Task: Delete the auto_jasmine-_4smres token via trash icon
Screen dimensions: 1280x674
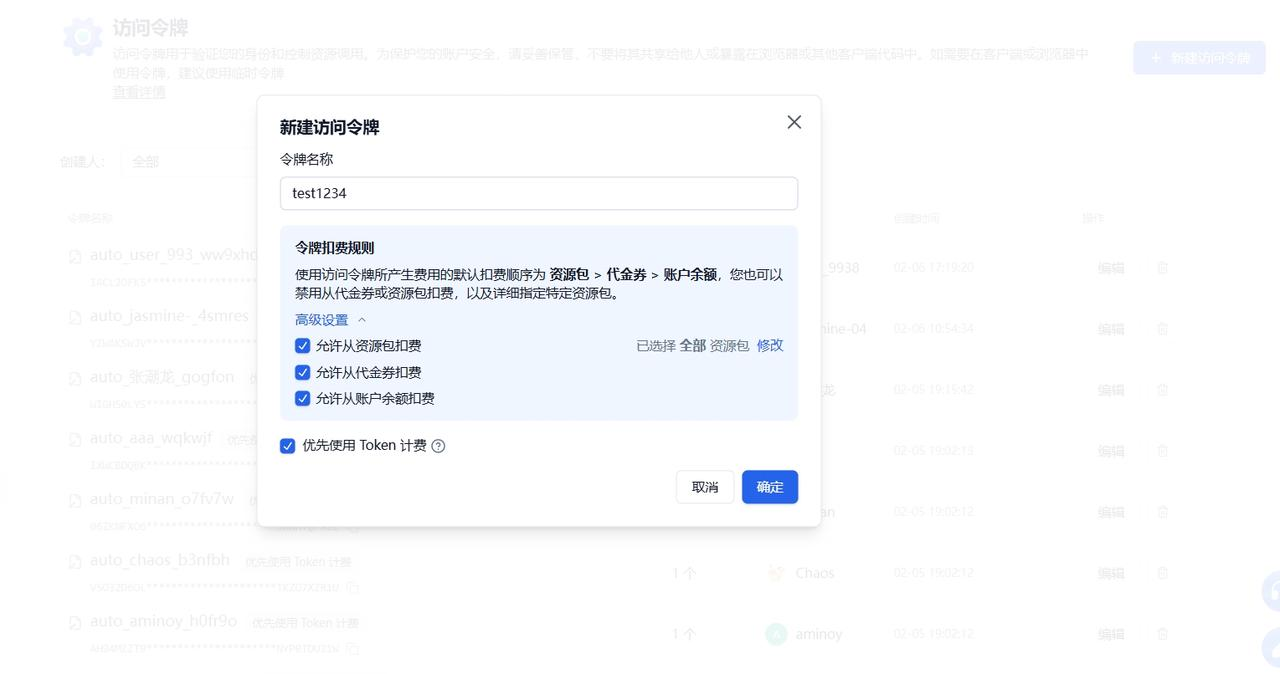Action: click(x=1162, y=329)
